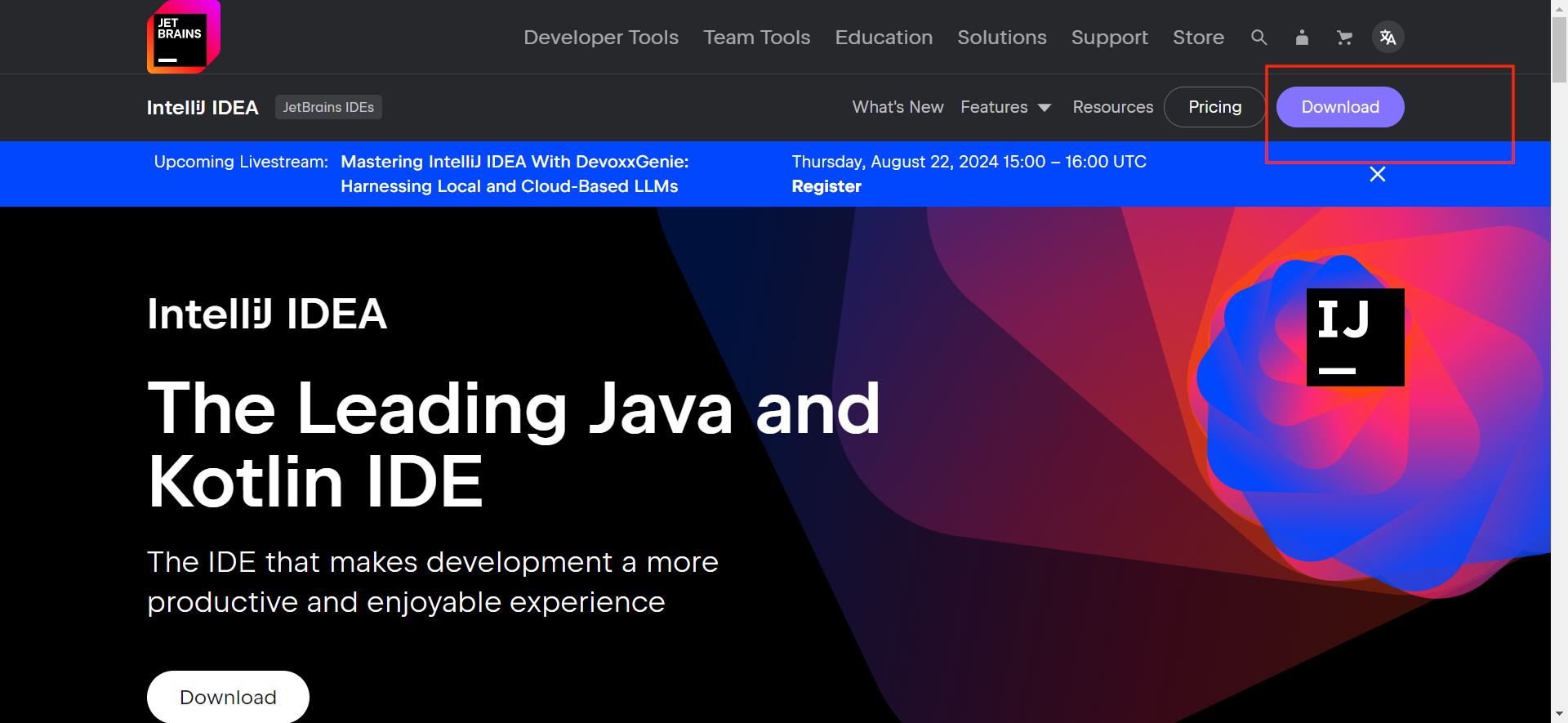Click the page vertical scrollbar thumb
Viewport: 1568px width, 723px height.
pos(1560,49)
